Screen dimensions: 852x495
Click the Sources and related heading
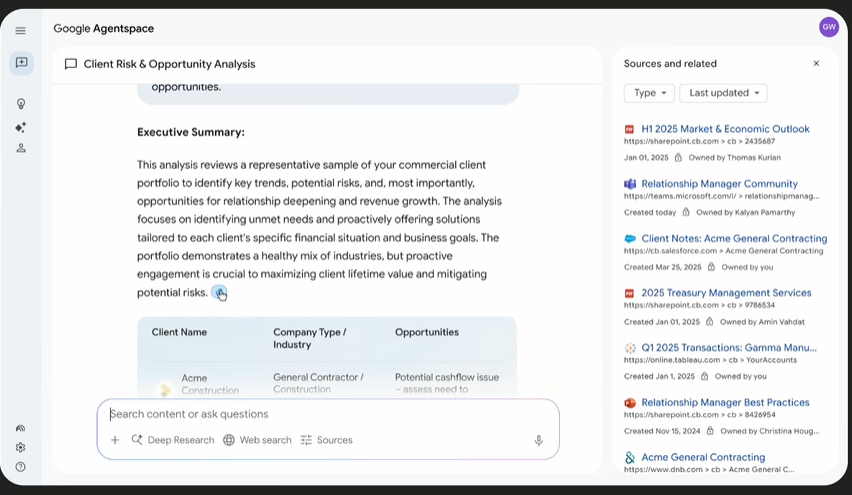pos(670,64)
